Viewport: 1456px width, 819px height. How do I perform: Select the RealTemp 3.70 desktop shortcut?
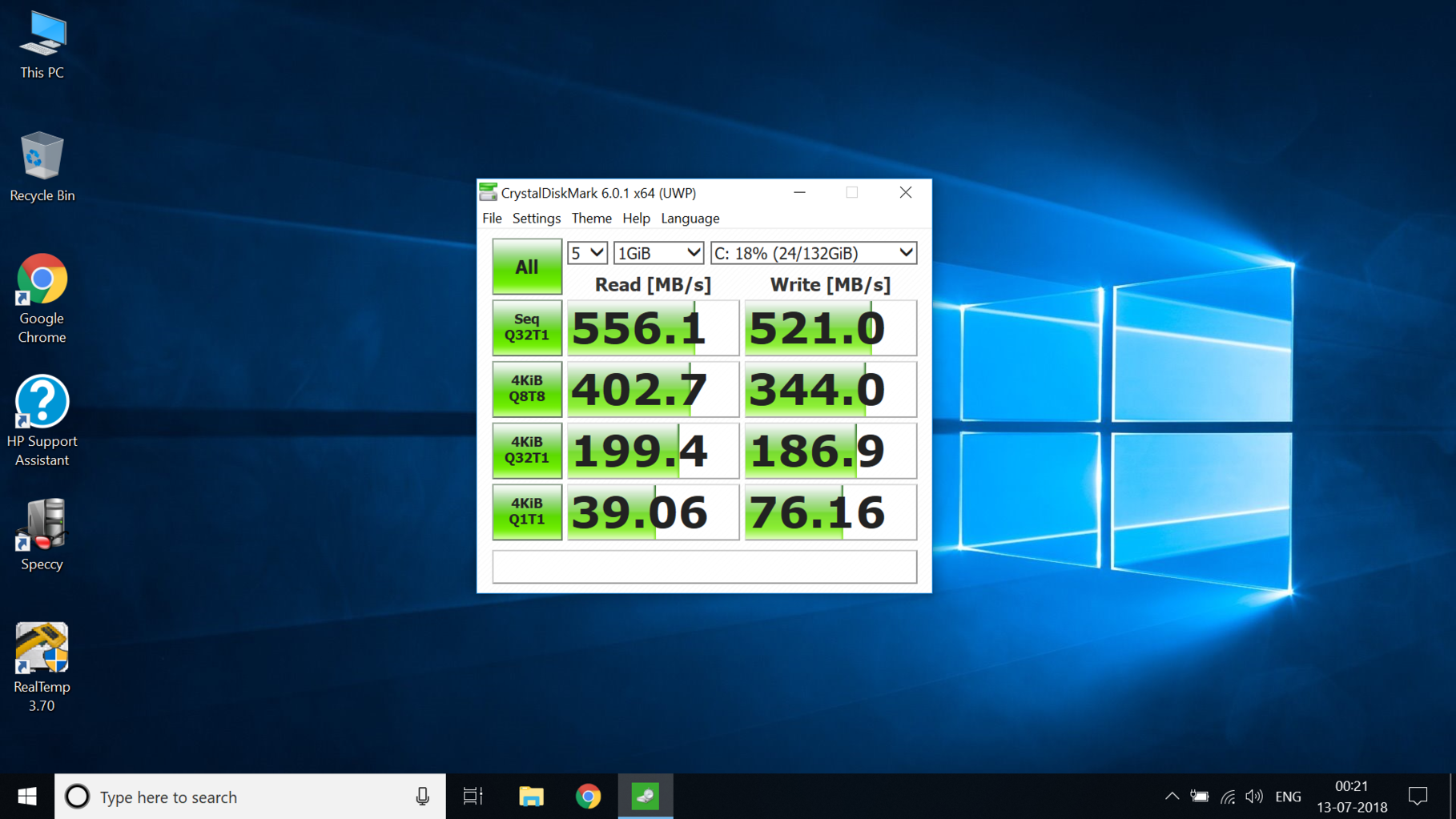(42, 667)
